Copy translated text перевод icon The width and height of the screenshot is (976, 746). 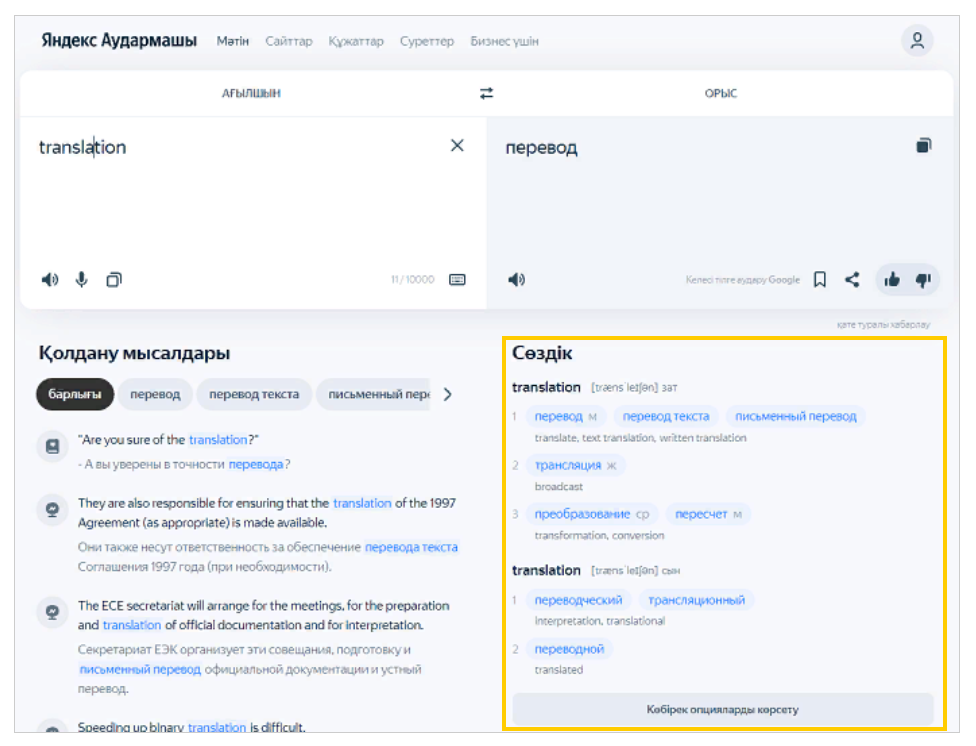(923, 146)
